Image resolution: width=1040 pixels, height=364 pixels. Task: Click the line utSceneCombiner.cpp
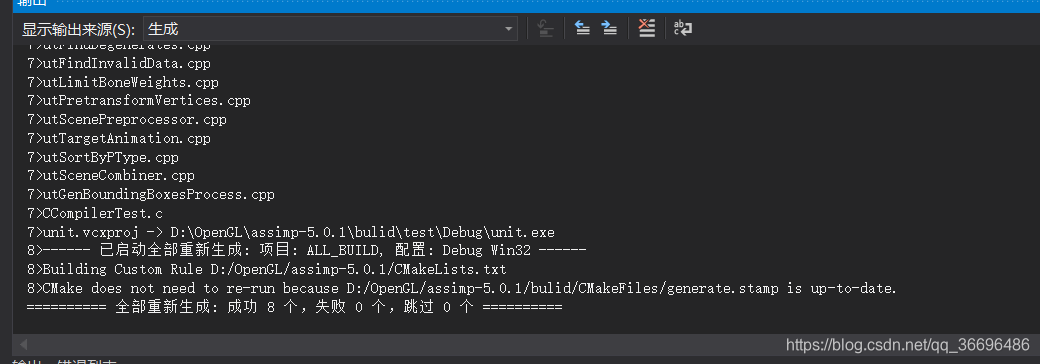click(111, 176)
